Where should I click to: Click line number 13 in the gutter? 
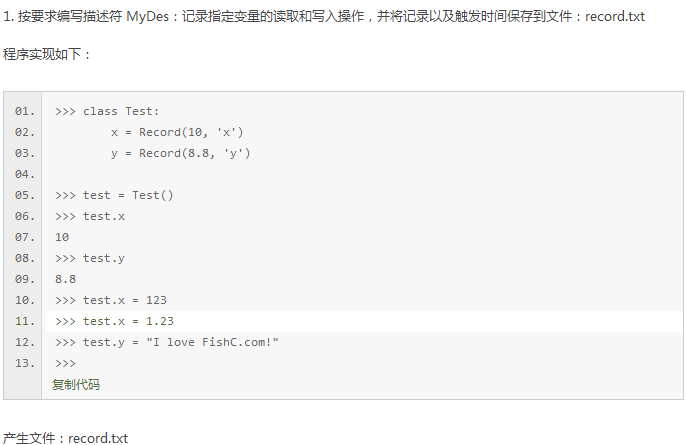pyautogui.click(x=24, y=363)
